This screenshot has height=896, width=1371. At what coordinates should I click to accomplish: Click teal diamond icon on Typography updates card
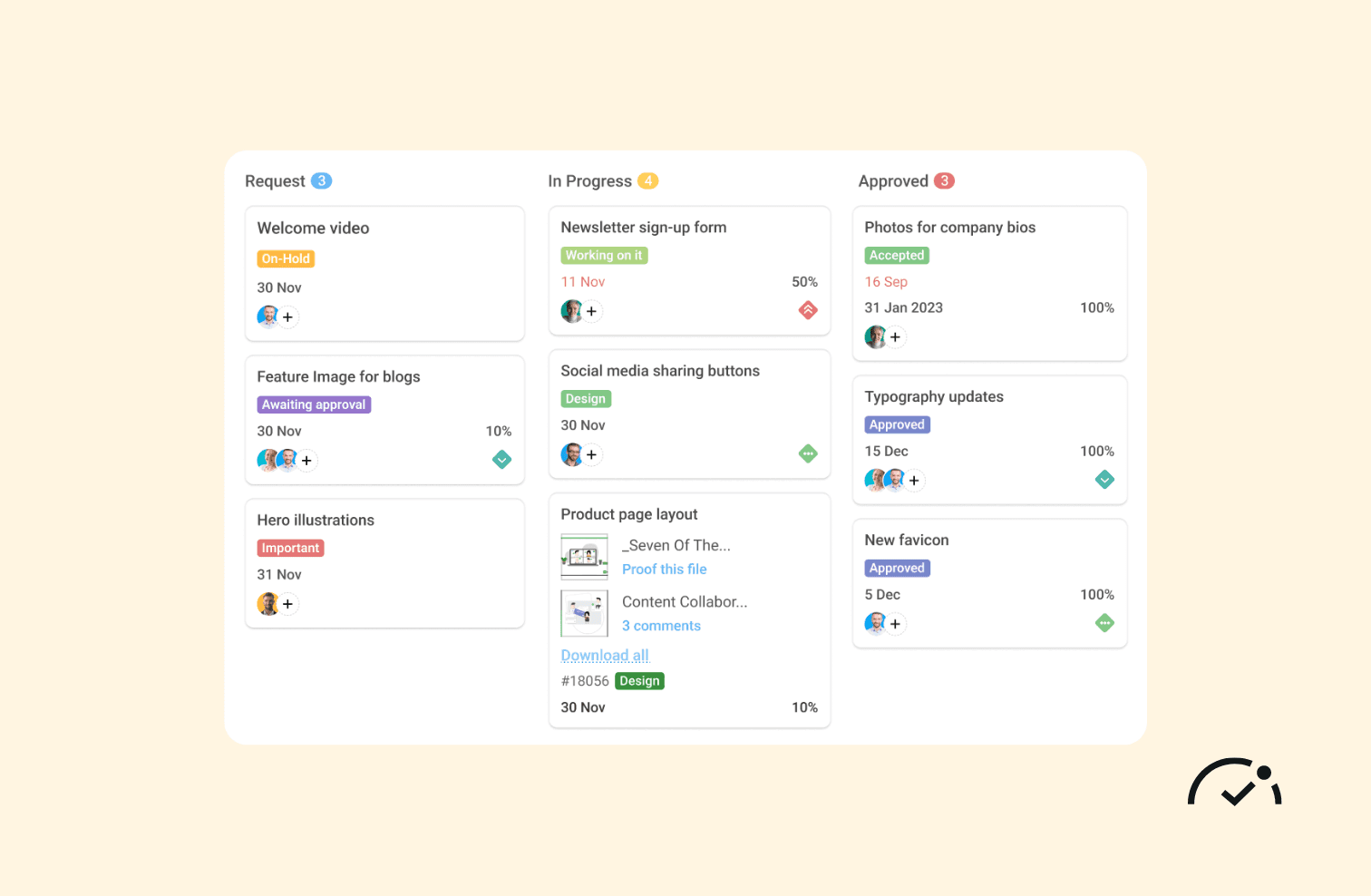(x=1104, y=480)
